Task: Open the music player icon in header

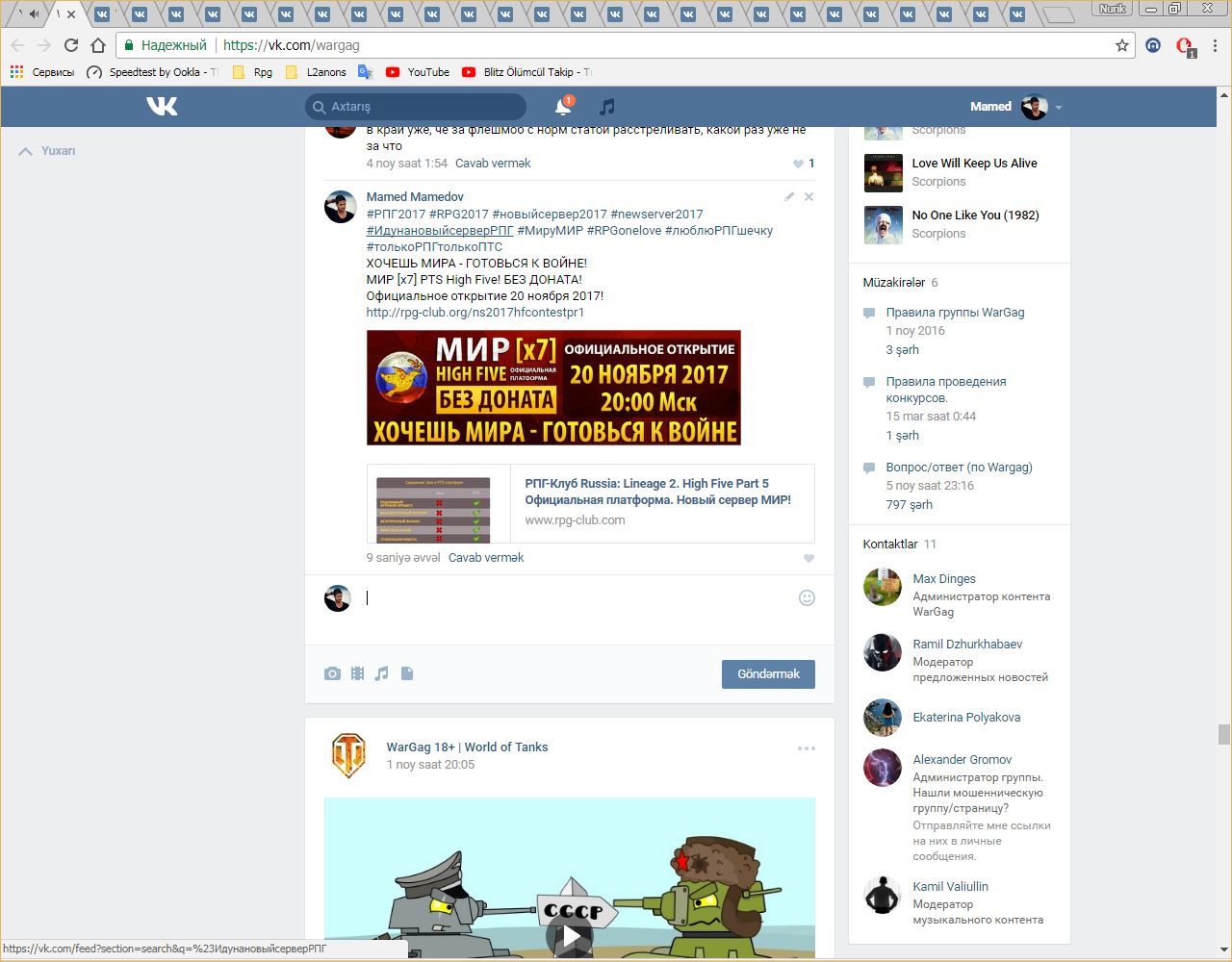Action: click(x=606, y=107)
